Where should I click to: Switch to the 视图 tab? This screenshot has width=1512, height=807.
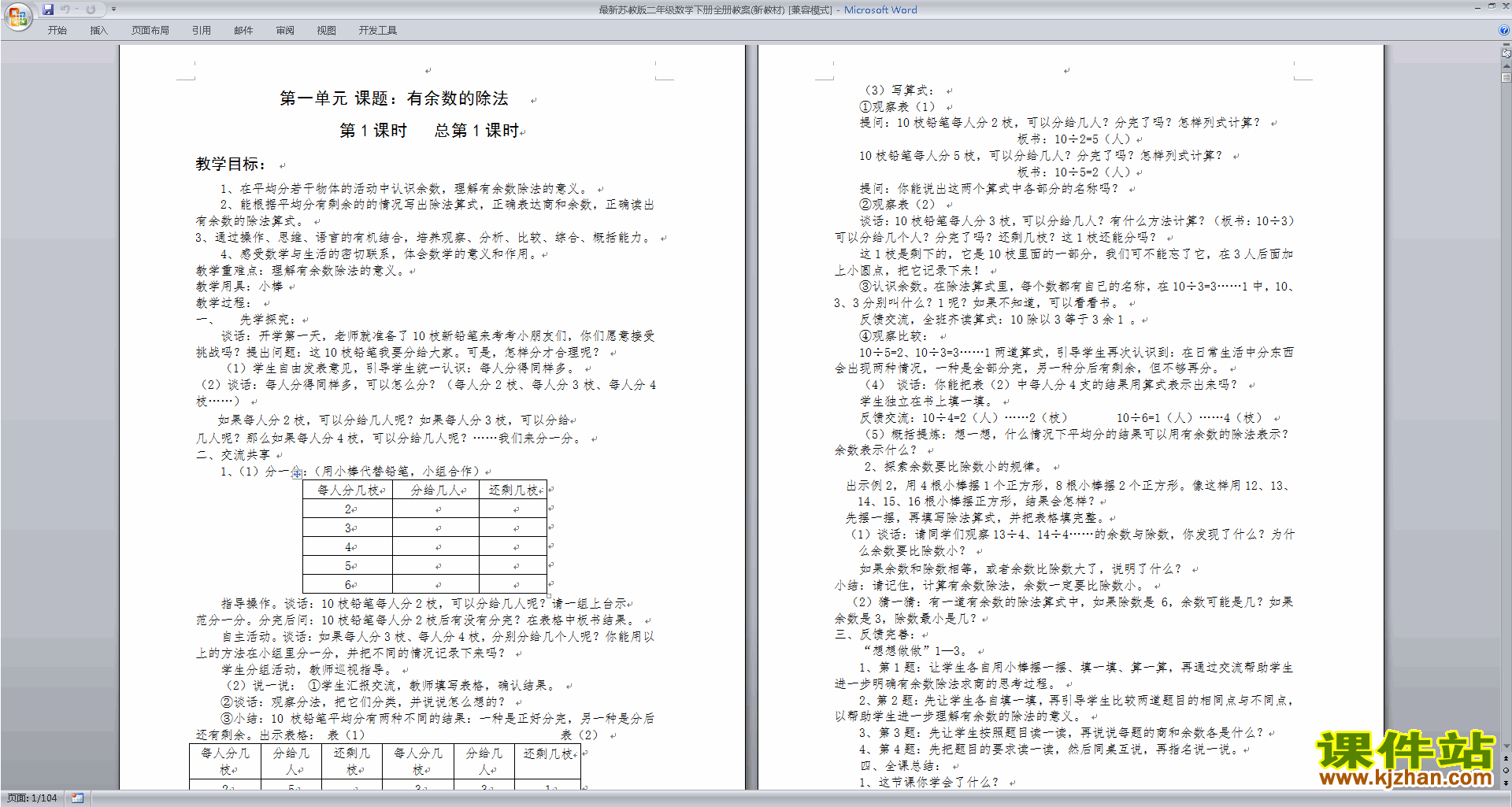326,31
